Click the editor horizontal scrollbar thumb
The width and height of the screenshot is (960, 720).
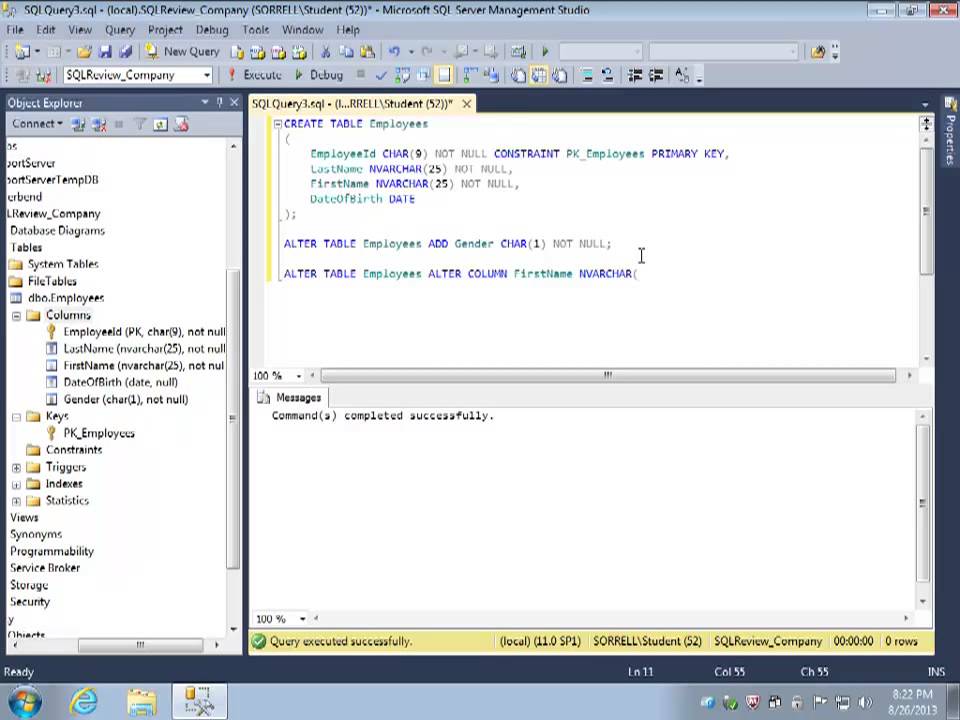[608, 375]
